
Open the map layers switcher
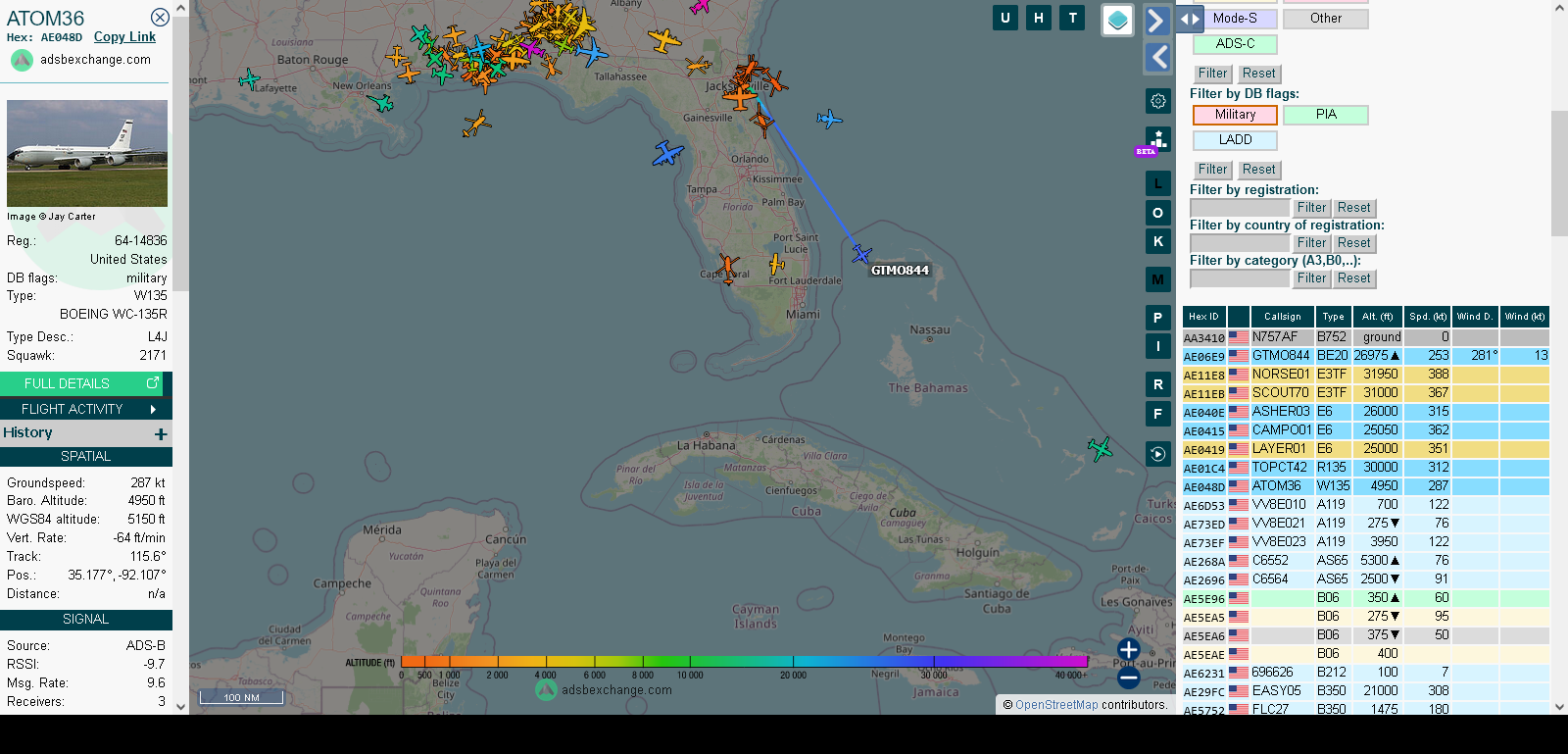coord(1117,20)
